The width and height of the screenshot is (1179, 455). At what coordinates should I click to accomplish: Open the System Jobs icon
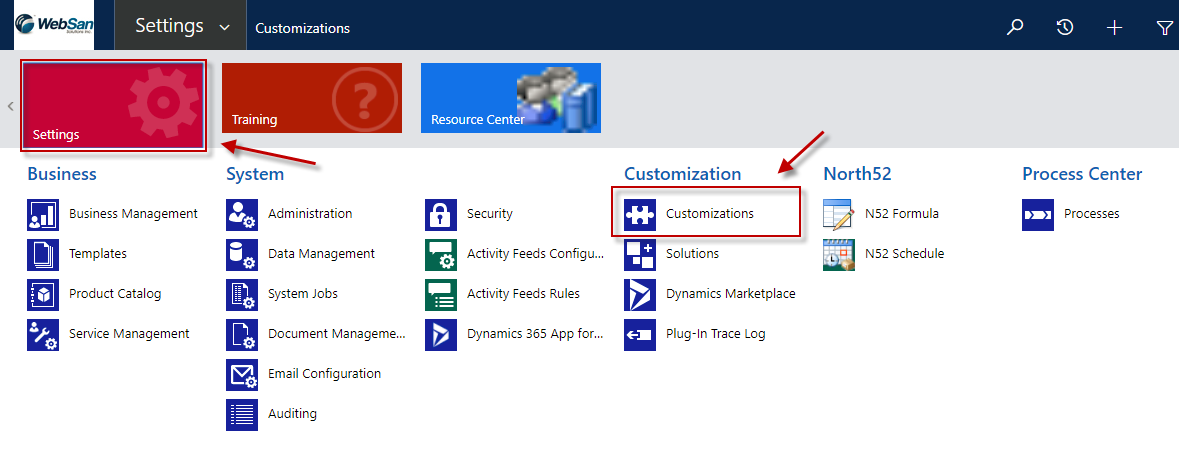[242, 294]
